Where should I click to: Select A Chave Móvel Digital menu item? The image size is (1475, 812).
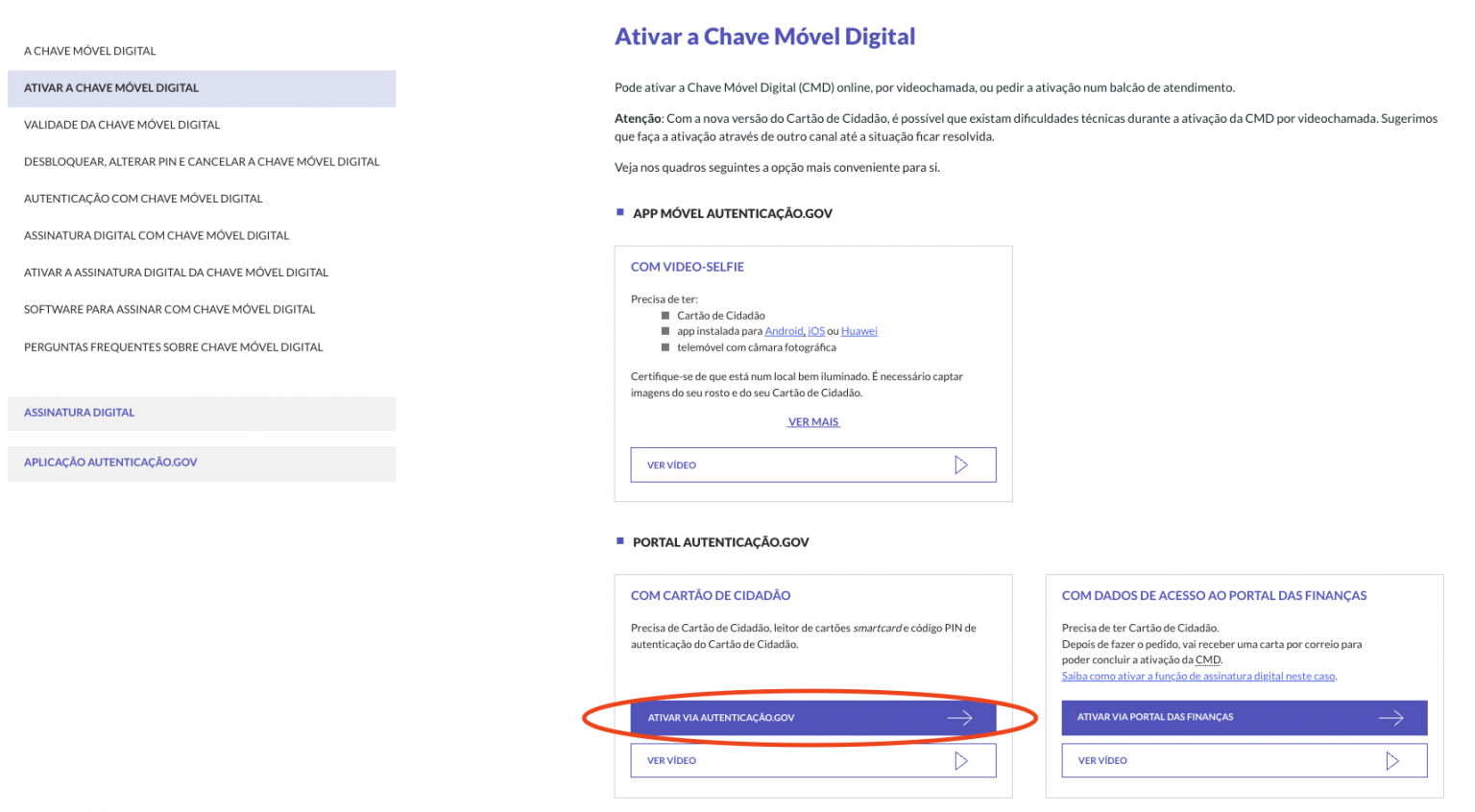pos(90,51)
